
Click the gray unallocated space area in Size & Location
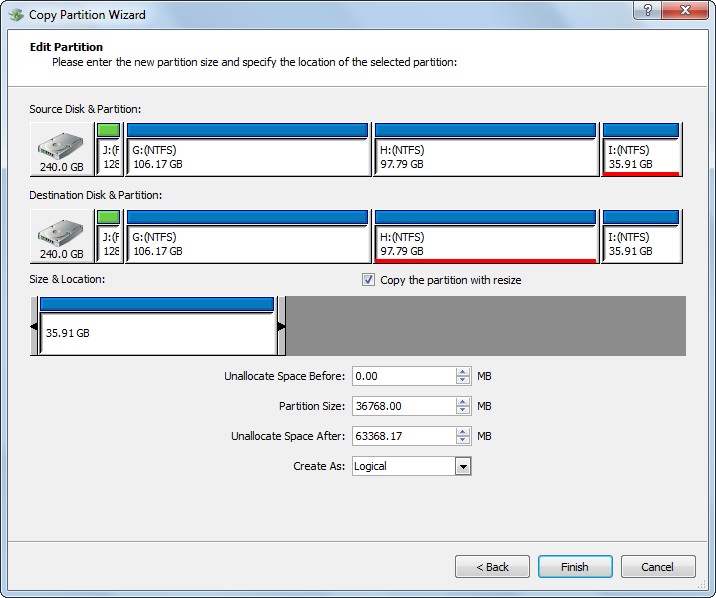click(486, 326)
